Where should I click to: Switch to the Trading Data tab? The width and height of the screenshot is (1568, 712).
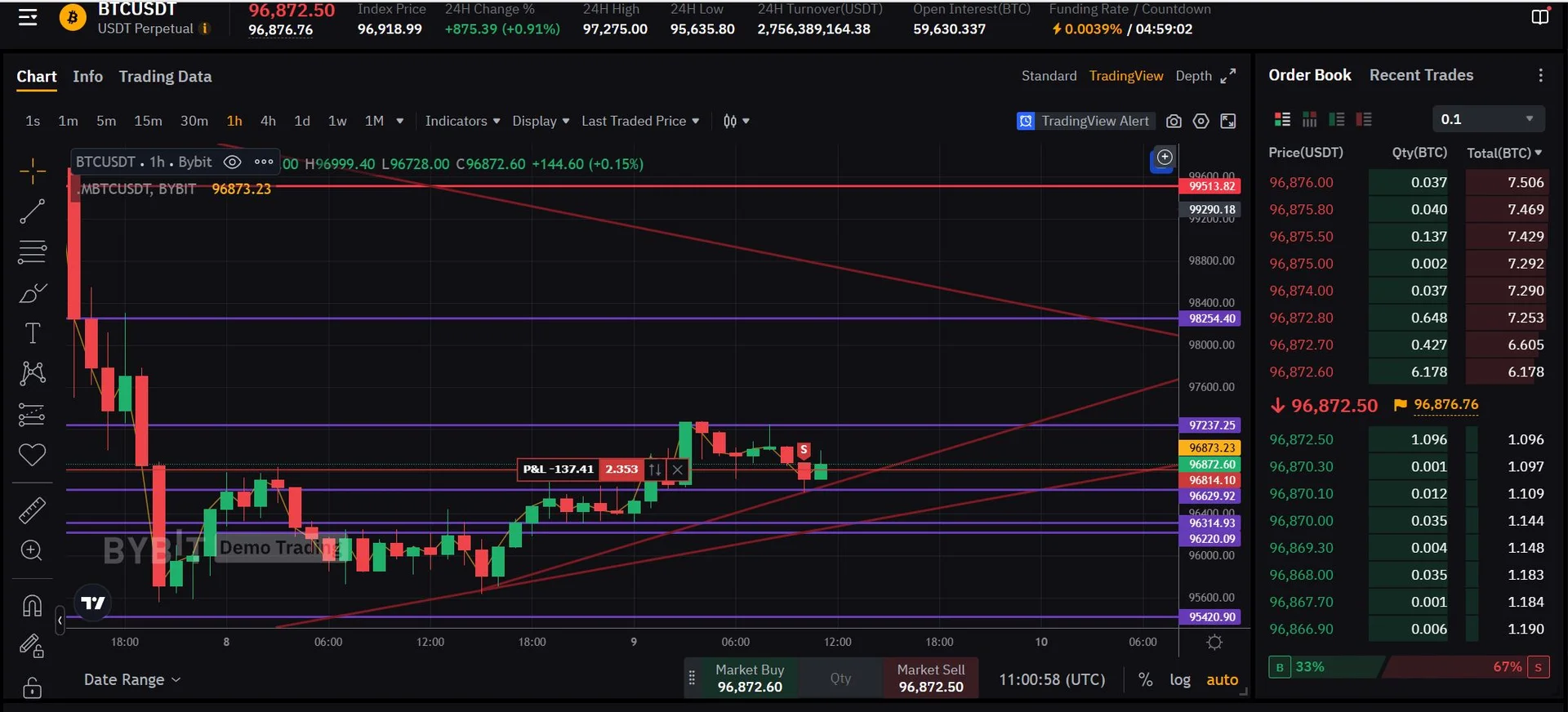(x=165, y=76)
